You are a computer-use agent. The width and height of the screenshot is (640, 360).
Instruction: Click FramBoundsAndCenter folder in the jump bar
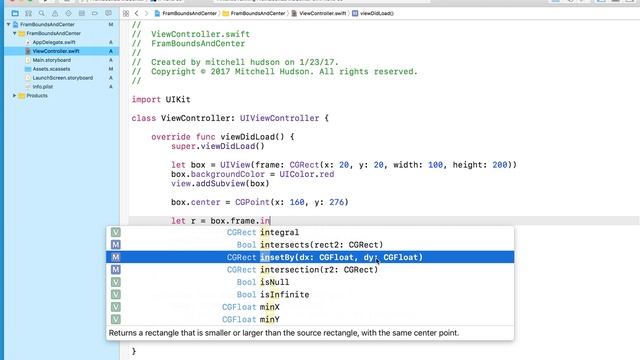click(254, 13)
